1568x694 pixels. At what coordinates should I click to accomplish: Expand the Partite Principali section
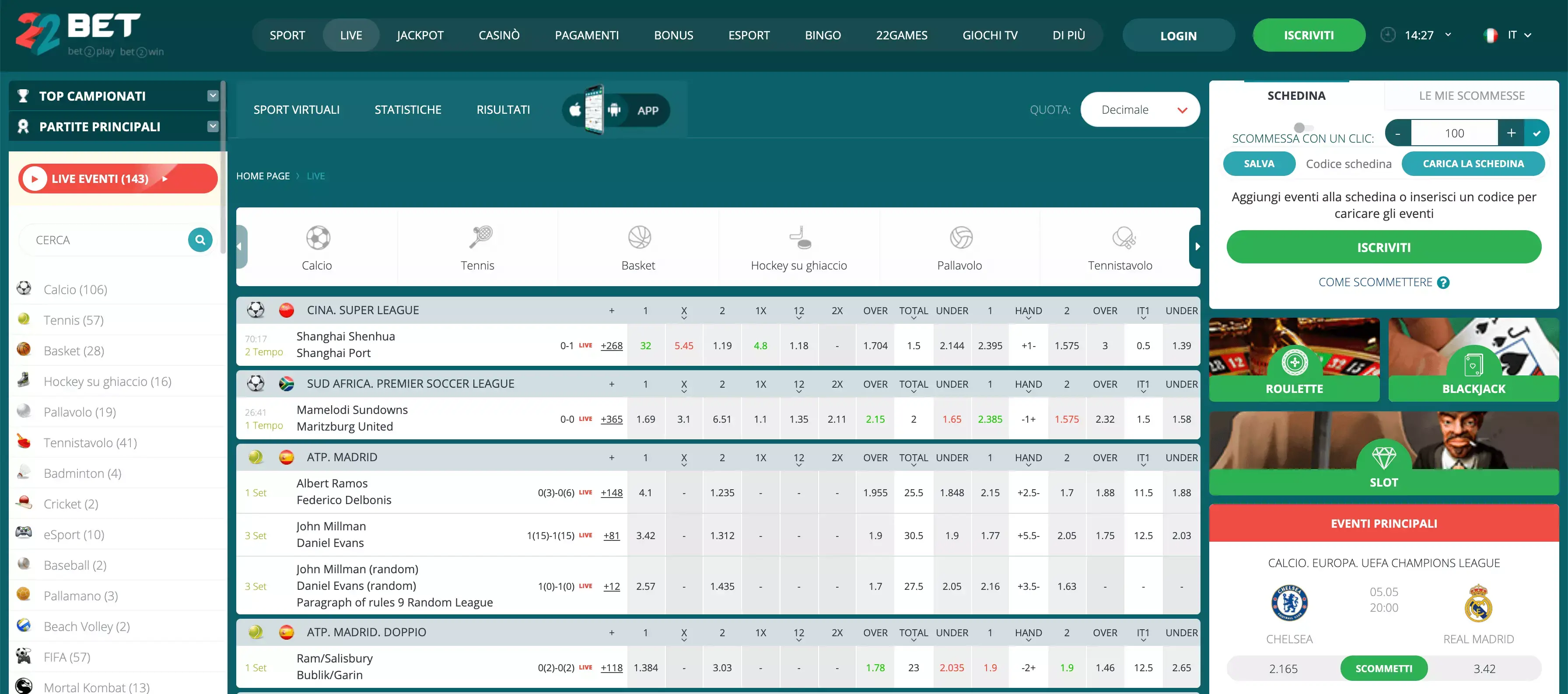pos(213,126)
